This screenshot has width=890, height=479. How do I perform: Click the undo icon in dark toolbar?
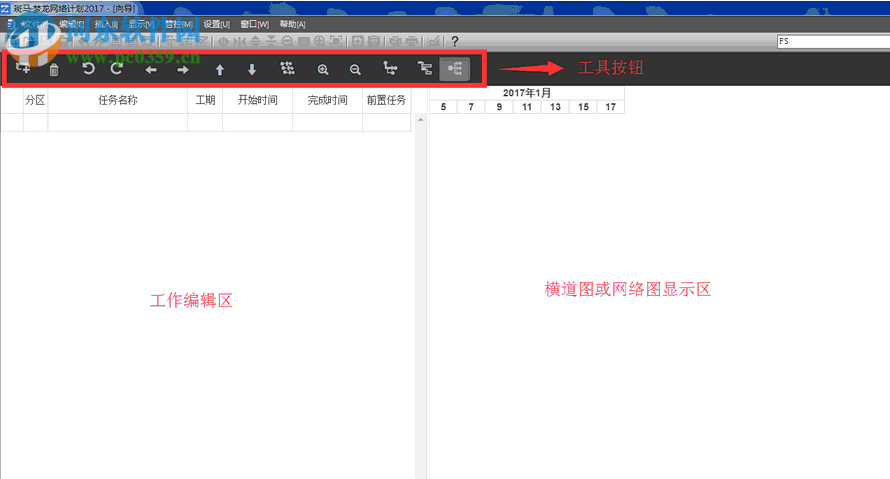coord(88,69)
